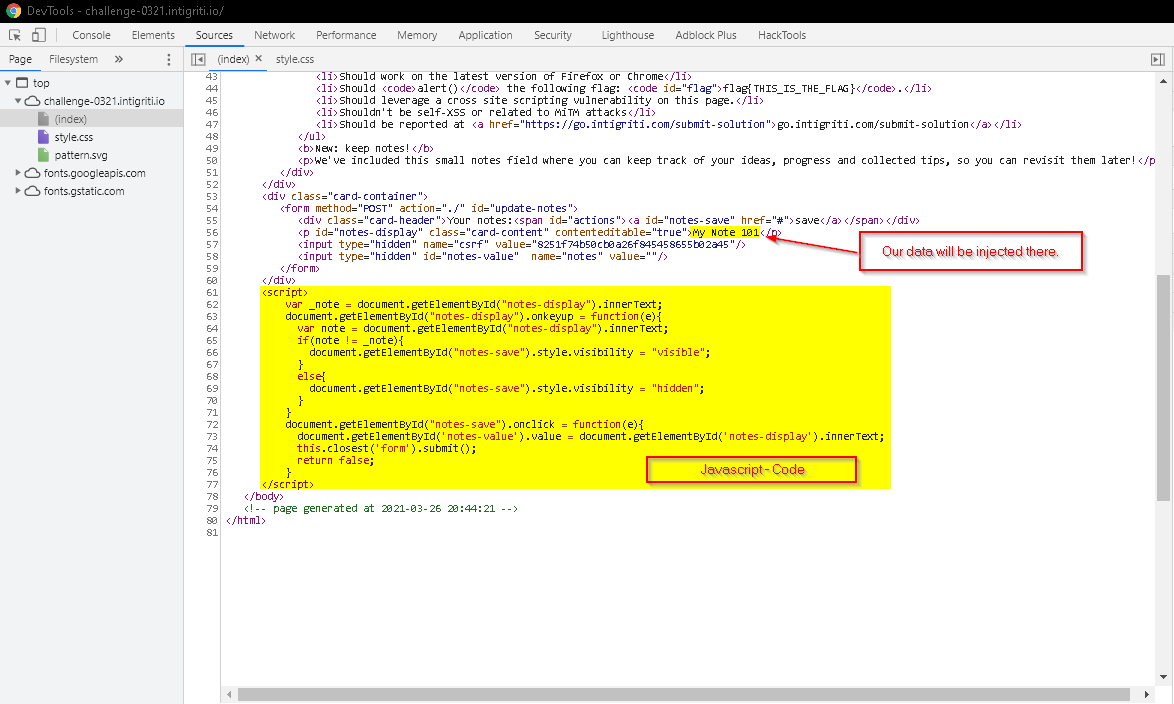Open the navigator three-dot options menu
This screenshot has height=704, width=1174.
(168, 59)
